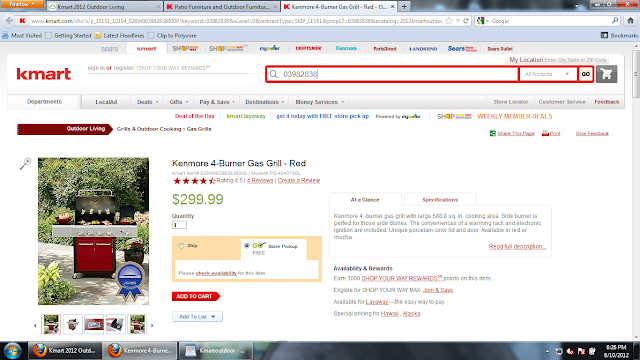This screenshot has width=640, height=360.
Task: Click the Print icon link
Action: tap(551, 133)
